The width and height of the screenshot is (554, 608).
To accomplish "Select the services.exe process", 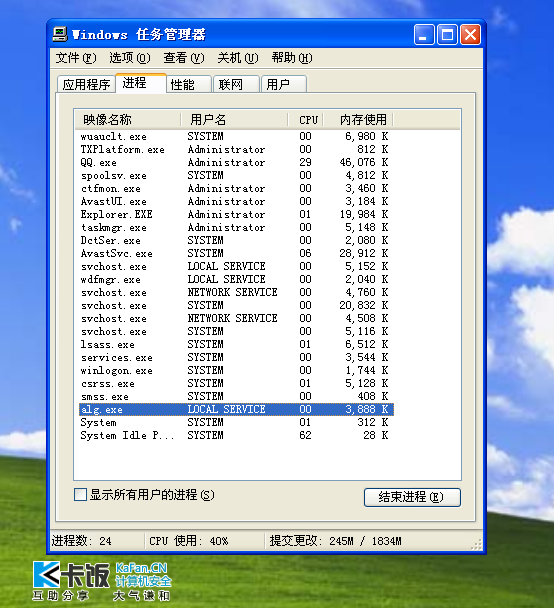I will (236, 357).
